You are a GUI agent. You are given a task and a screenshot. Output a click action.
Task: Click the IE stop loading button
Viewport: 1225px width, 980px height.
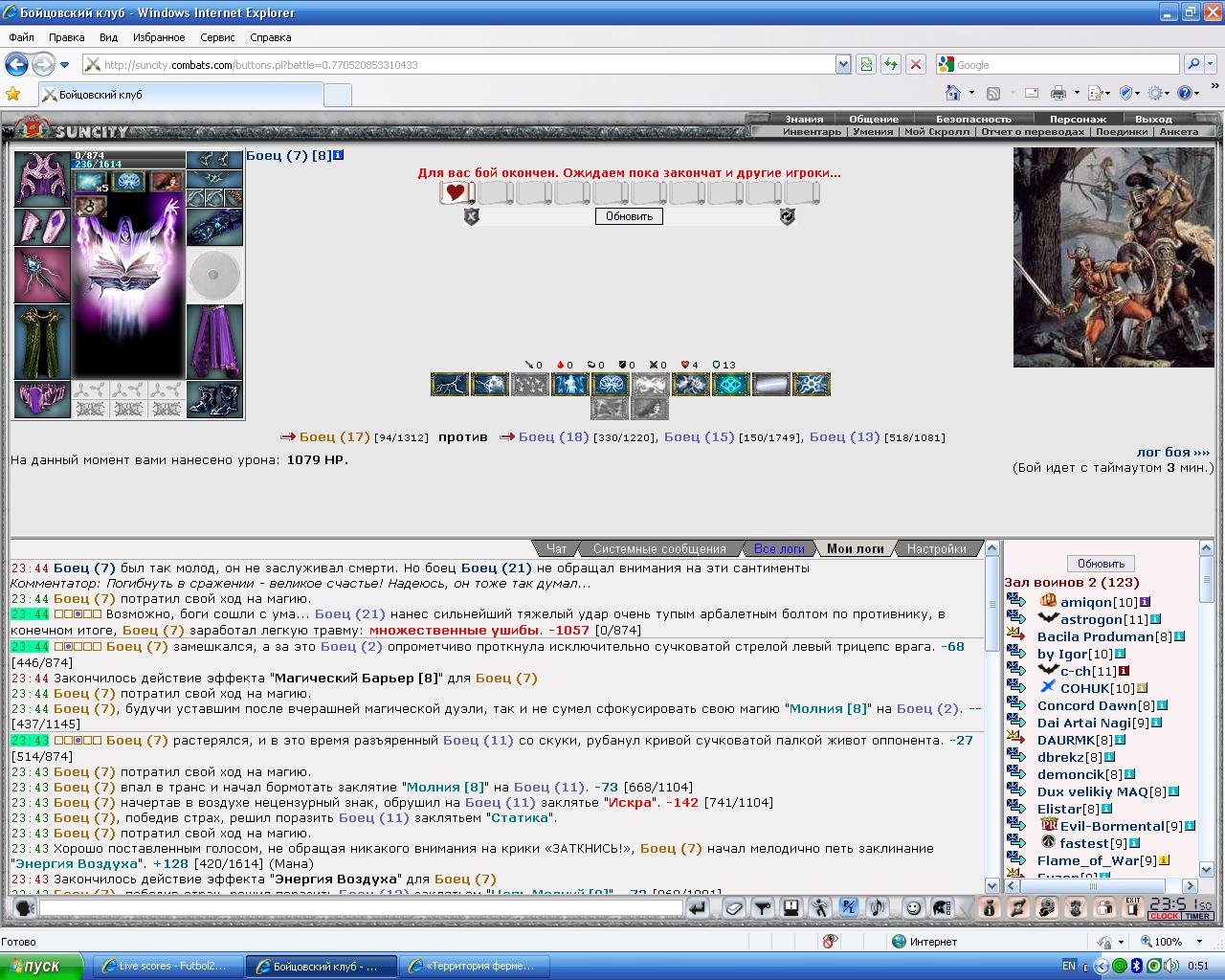(916, 64)
